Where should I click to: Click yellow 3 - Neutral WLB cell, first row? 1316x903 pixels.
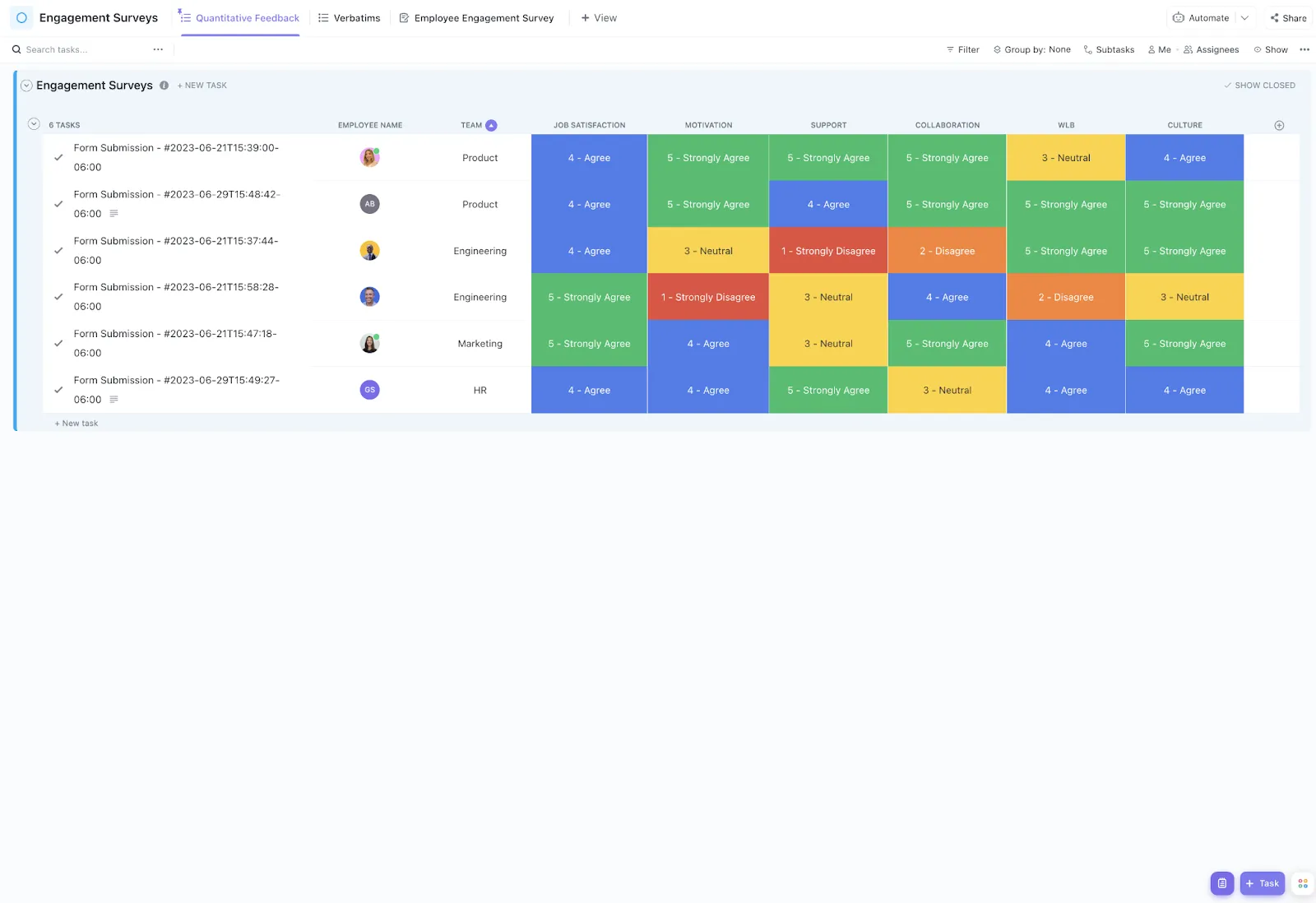(x=1066, y=157)
